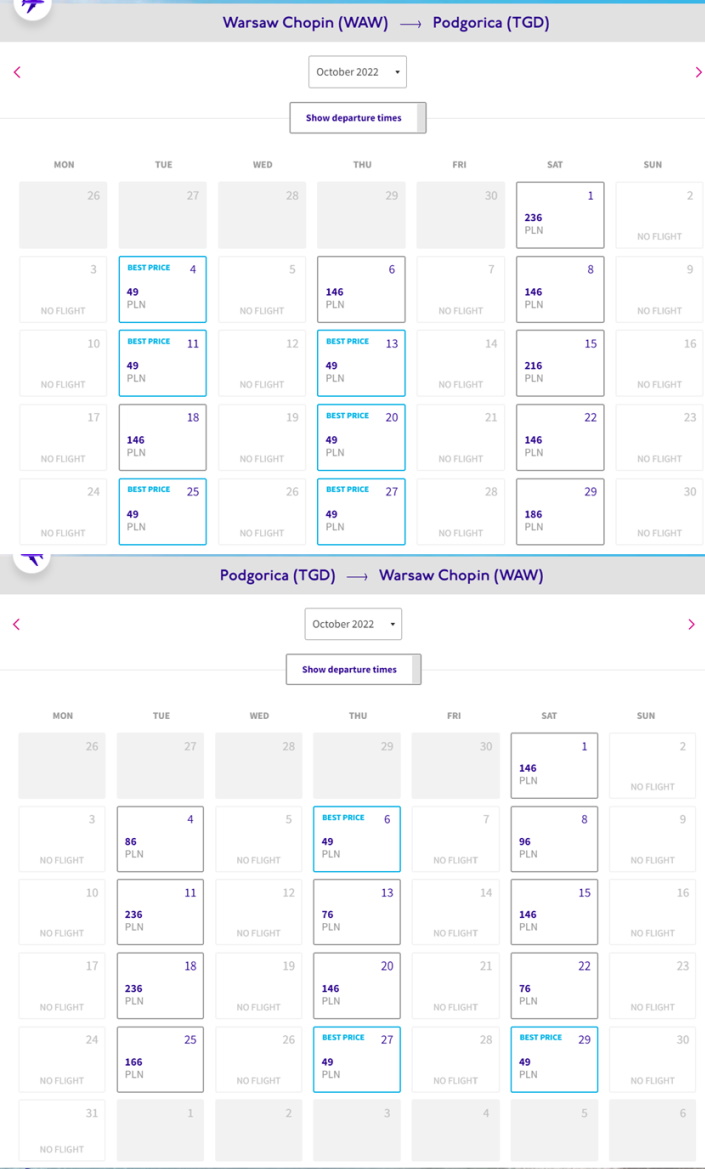Pick outbound October 15 at 216 PLN
The height and width of the screenshot is (1169, 705).
[x=560, y=363]
